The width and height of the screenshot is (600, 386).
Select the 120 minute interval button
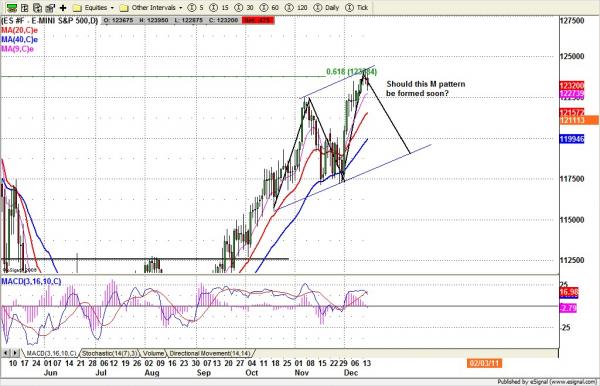296,8
